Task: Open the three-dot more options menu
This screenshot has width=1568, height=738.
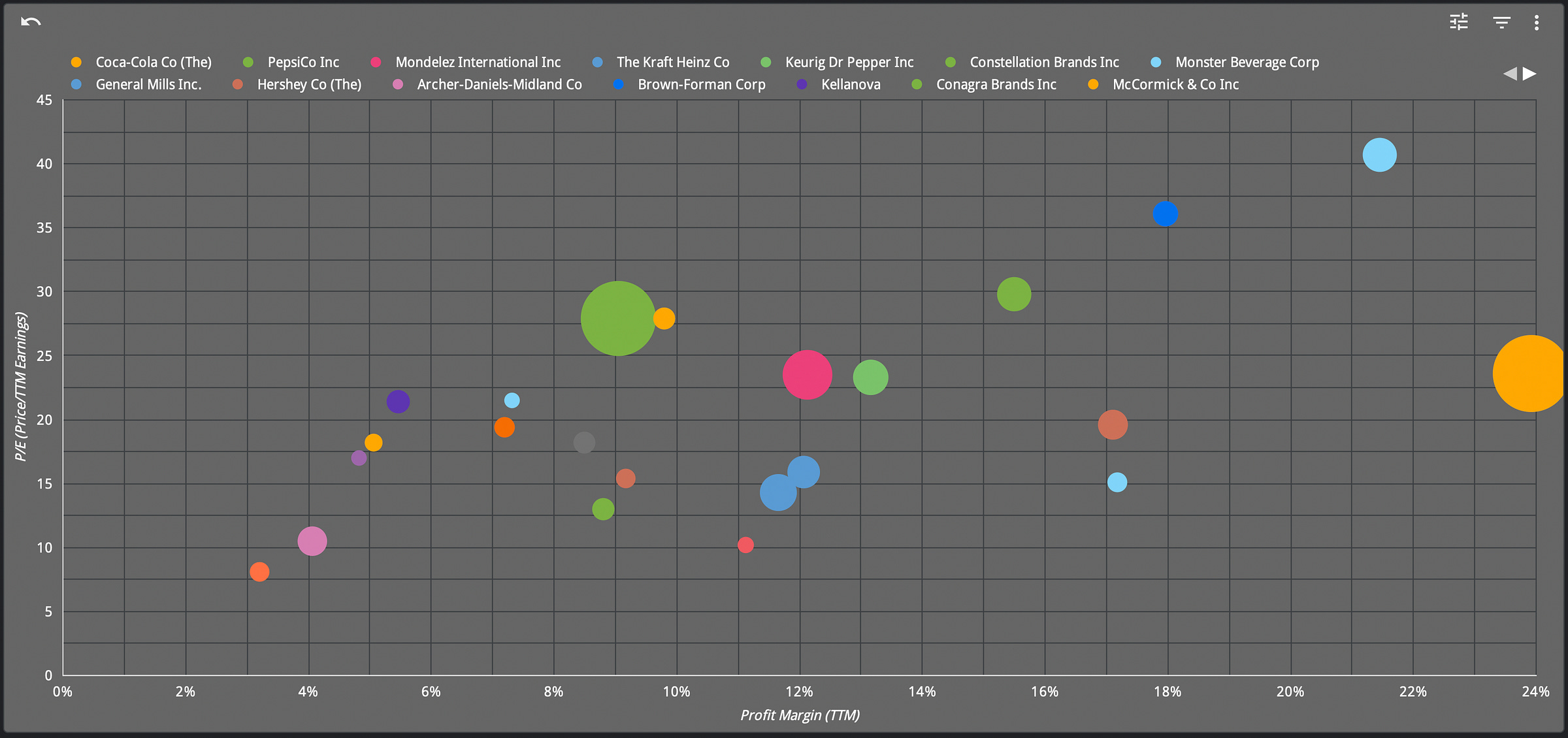Action: coord(1536,22)
